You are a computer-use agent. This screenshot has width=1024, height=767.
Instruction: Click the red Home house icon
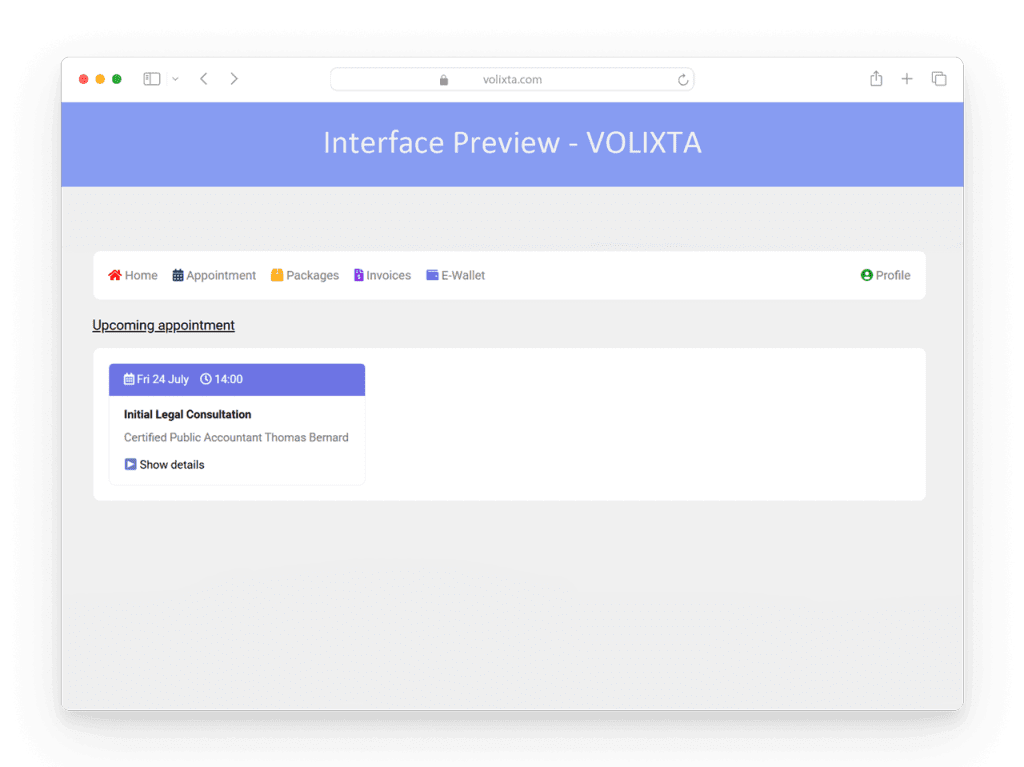115,275
